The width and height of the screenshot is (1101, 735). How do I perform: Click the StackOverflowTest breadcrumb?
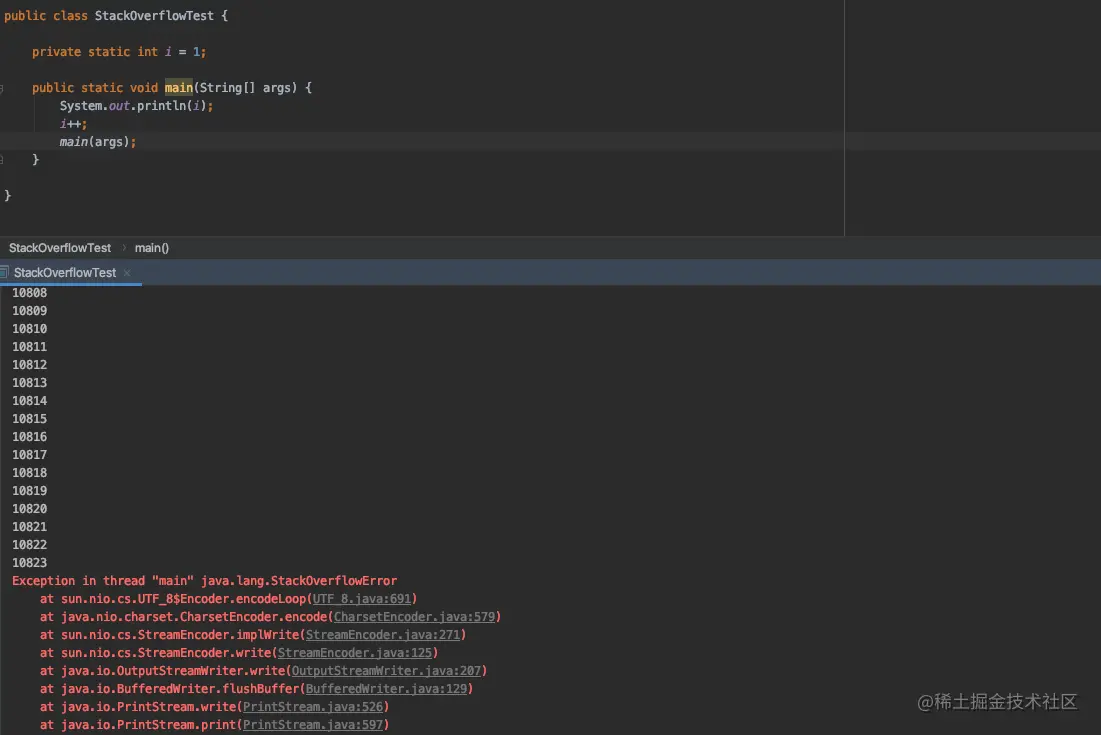(60, 248)
